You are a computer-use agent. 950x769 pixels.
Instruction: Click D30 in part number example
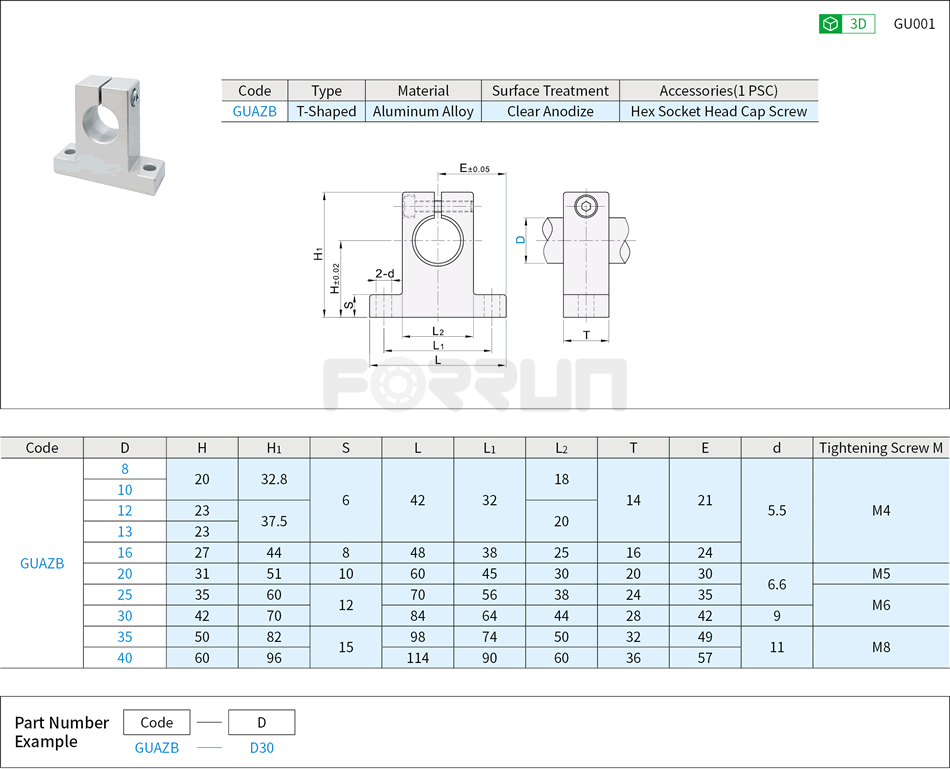(262, 748)
